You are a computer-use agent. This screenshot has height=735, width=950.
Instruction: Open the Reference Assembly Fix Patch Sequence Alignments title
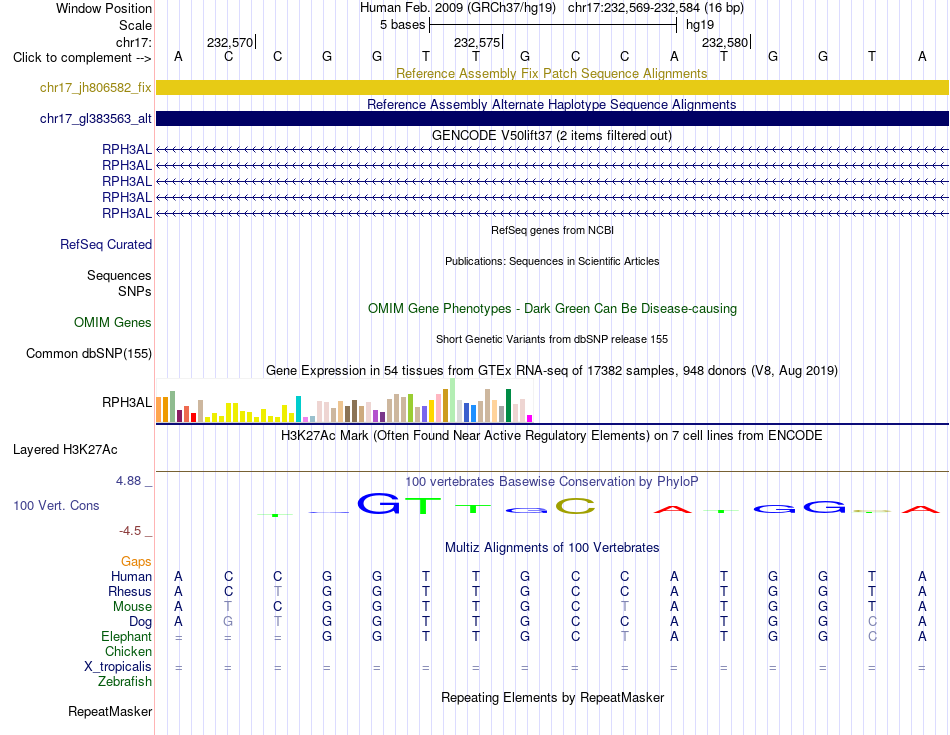click(551, 73)
